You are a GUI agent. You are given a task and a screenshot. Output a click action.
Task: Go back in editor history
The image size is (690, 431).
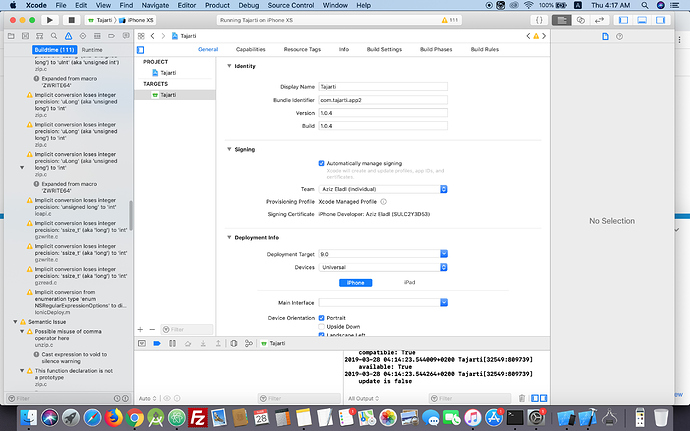coord(153,36)
